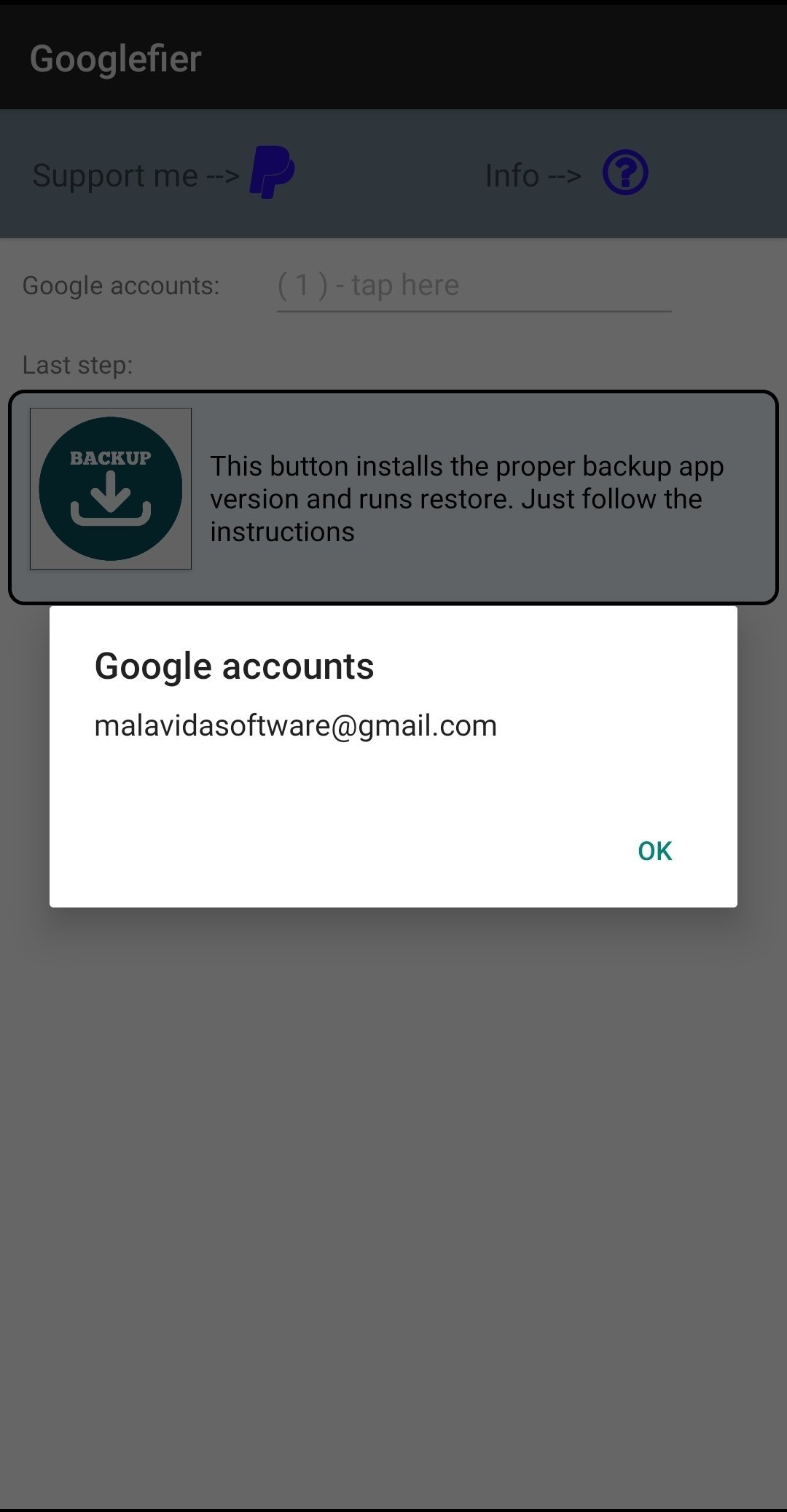The image size is (787, 1512).
Task: Click the 'Info -->' label
Action: 533,176
